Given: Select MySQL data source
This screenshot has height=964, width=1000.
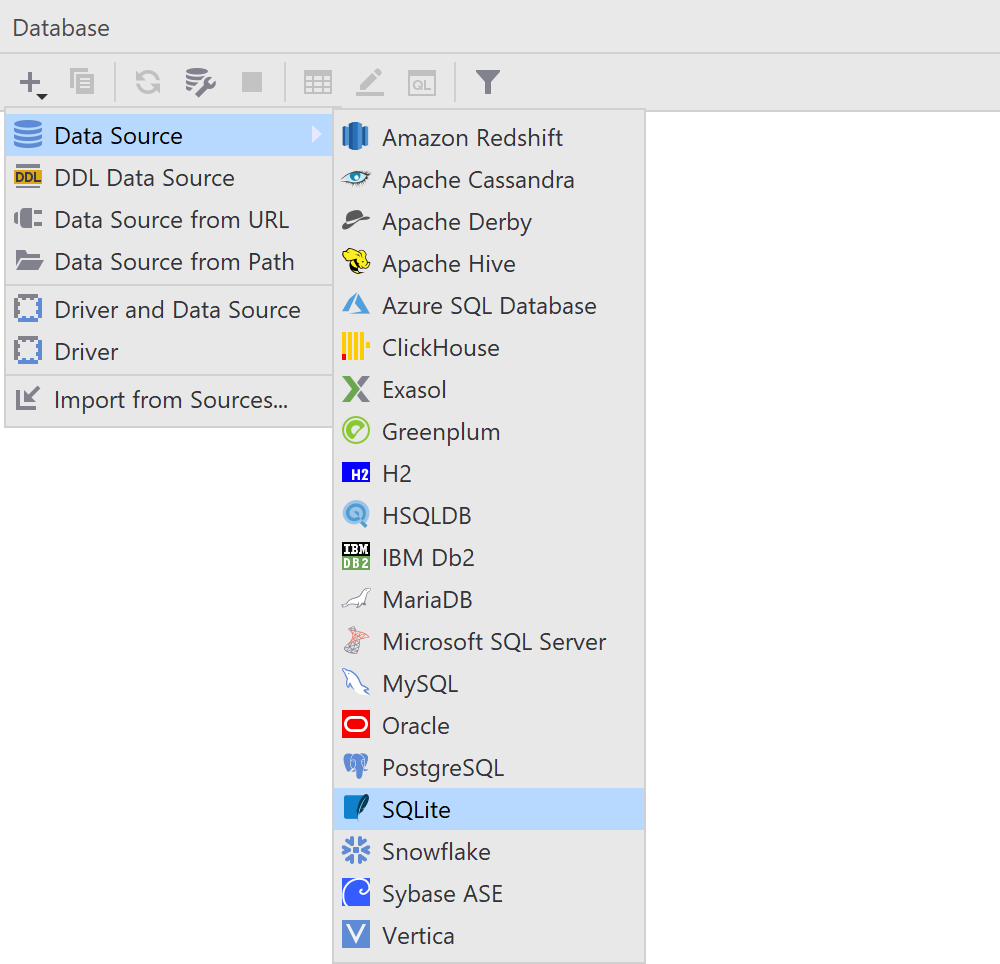Looking at the screenshot, I should (x=489, y=683).
